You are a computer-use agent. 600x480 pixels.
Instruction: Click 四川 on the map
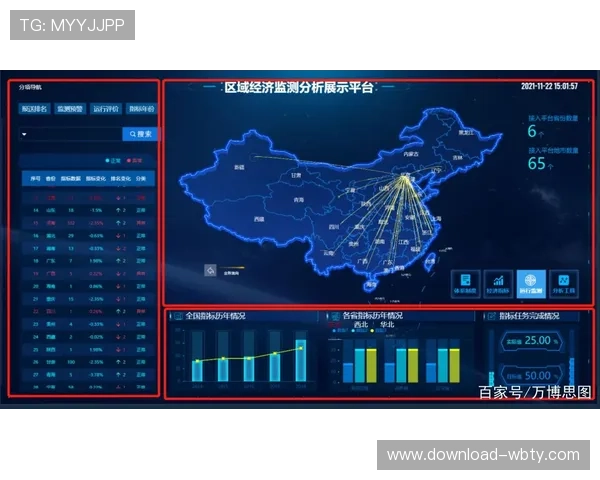coord(334,227)
